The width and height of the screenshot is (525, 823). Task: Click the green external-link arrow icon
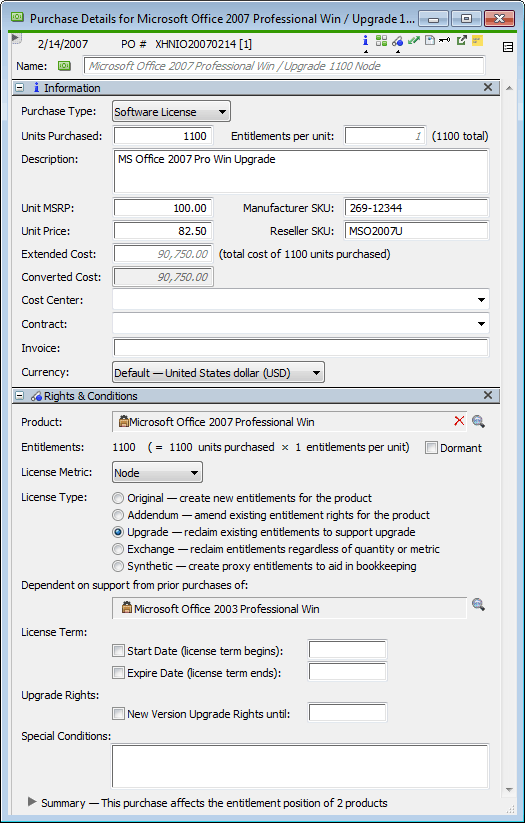[x=461, y=40]
